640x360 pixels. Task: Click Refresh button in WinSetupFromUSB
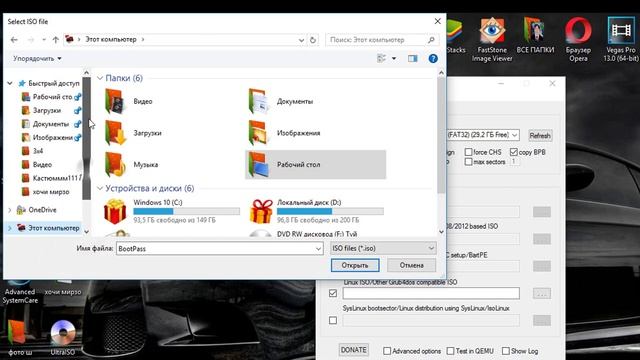tap(540, 136)
